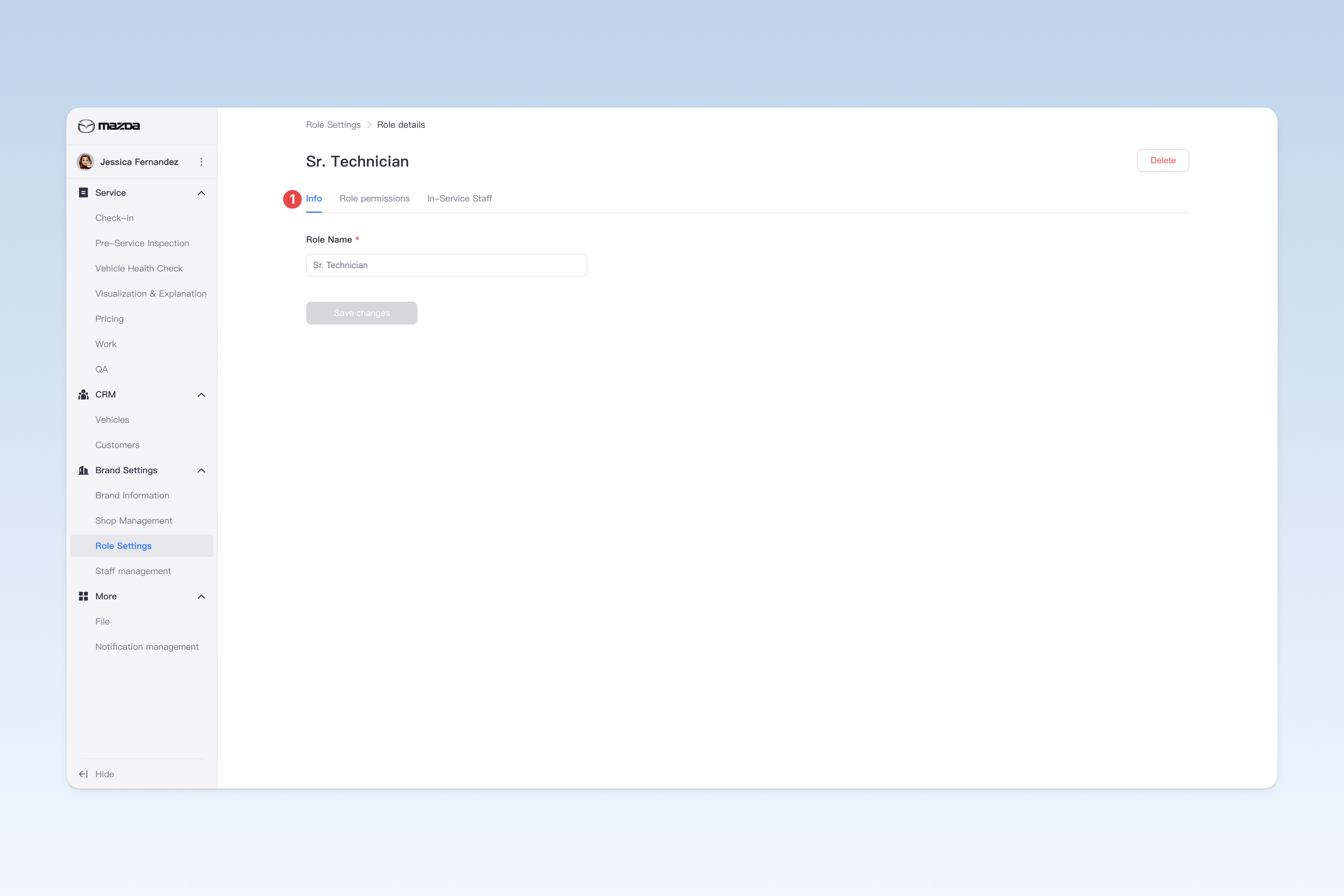This screenshot has height=896, width=1344.
Task: Click the Role details breadcrumb text
Action: click(401, 124)
